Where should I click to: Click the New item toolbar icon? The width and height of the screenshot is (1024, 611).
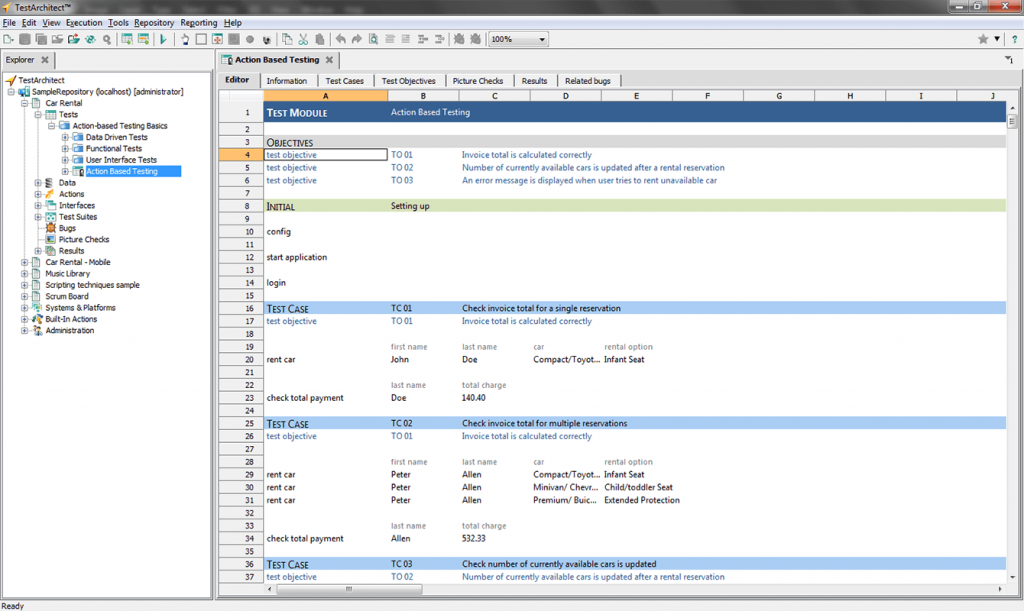coord(8,39)
